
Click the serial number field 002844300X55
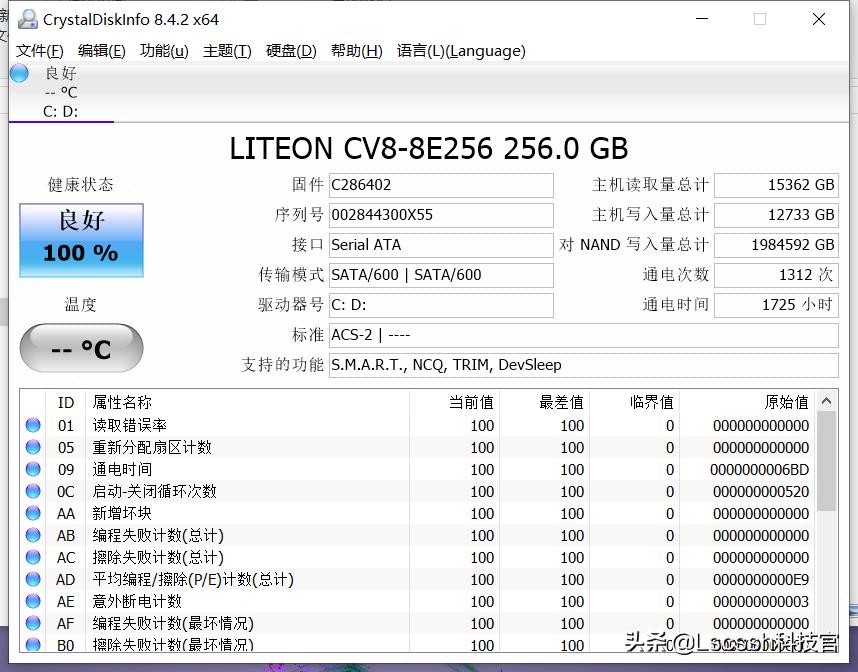pyautogui.click(x=440, y=215)
